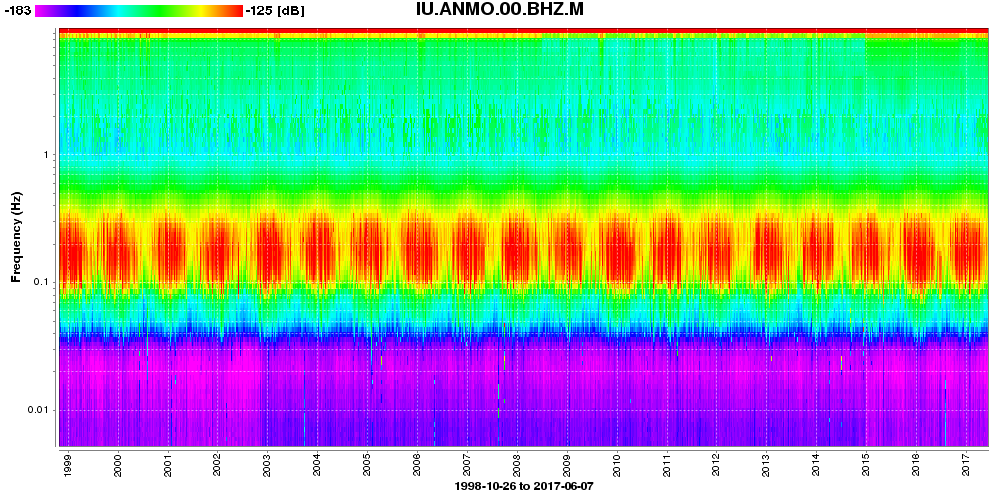Click the -183 minimum scale label

[16, 11]
